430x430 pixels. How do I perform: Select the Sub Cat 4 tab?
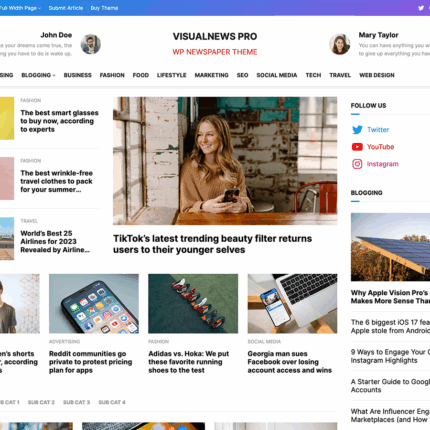tap(112, 402)
